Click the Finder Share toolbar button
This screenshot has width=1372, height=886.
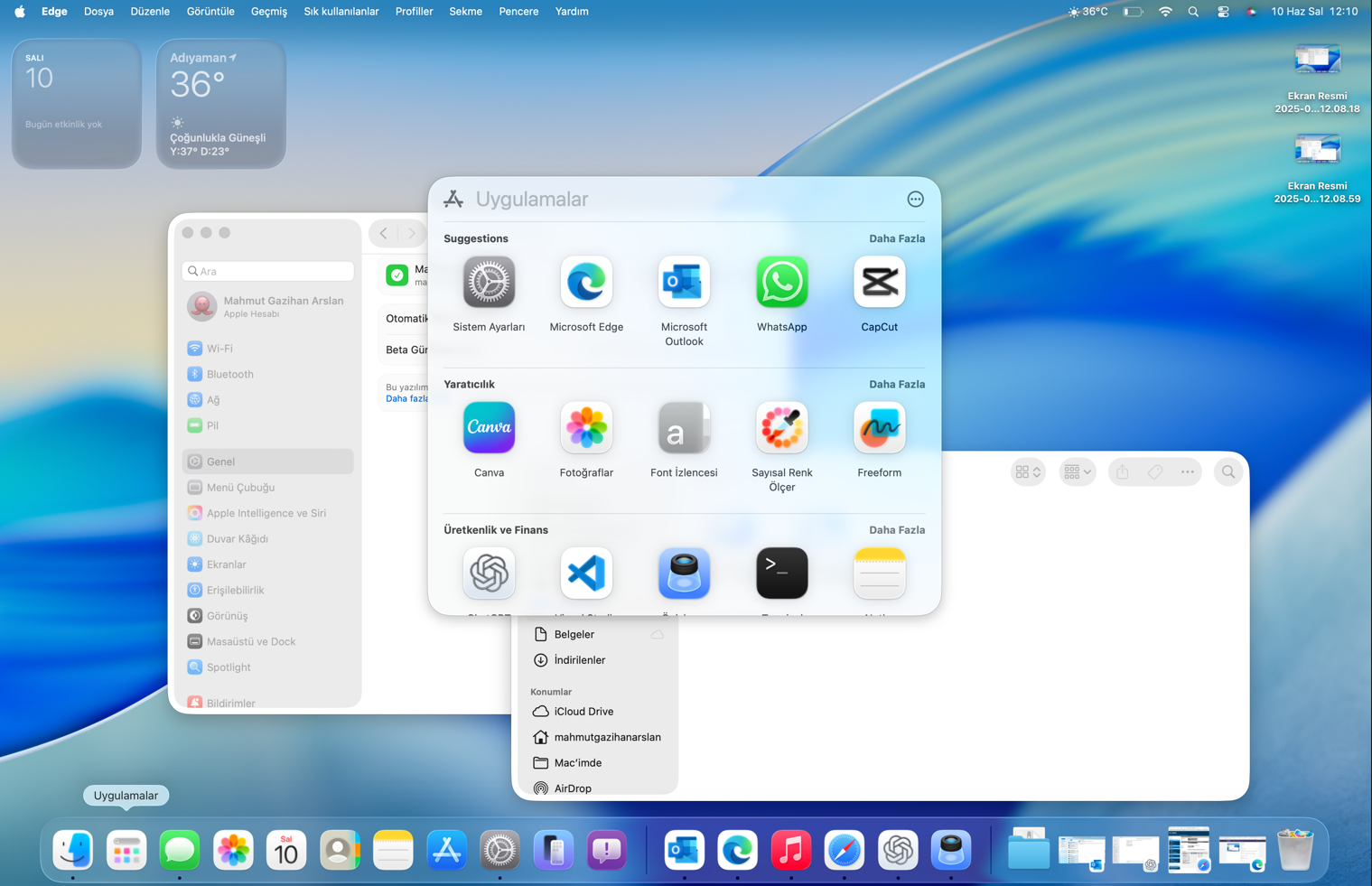click(x=1122, y=471)
